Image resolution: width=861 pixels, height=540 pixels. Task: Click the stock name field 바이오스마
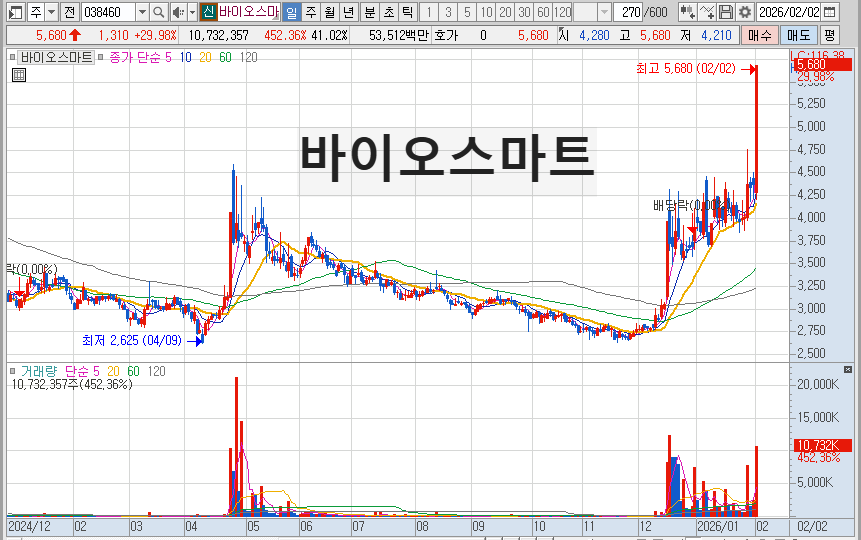pyautogui.click(x=249, y=12)
